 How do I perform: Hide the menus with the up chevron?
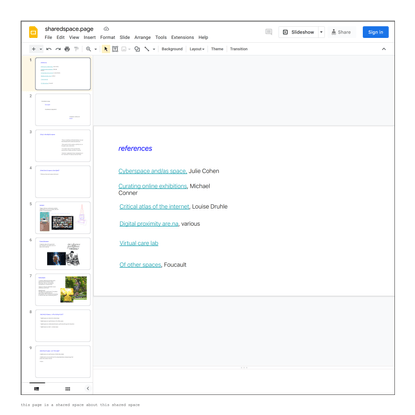(384, 49)
